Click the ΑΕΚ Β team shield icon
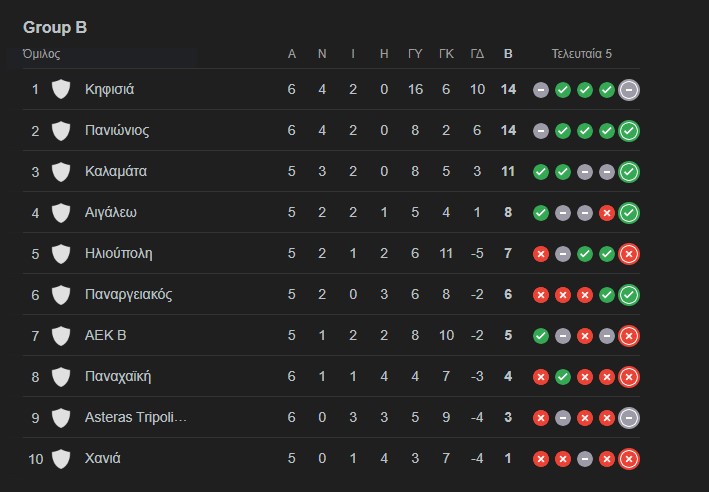Image resolution: width=709 pixels, height=492 pixels. tap(61, 335)
